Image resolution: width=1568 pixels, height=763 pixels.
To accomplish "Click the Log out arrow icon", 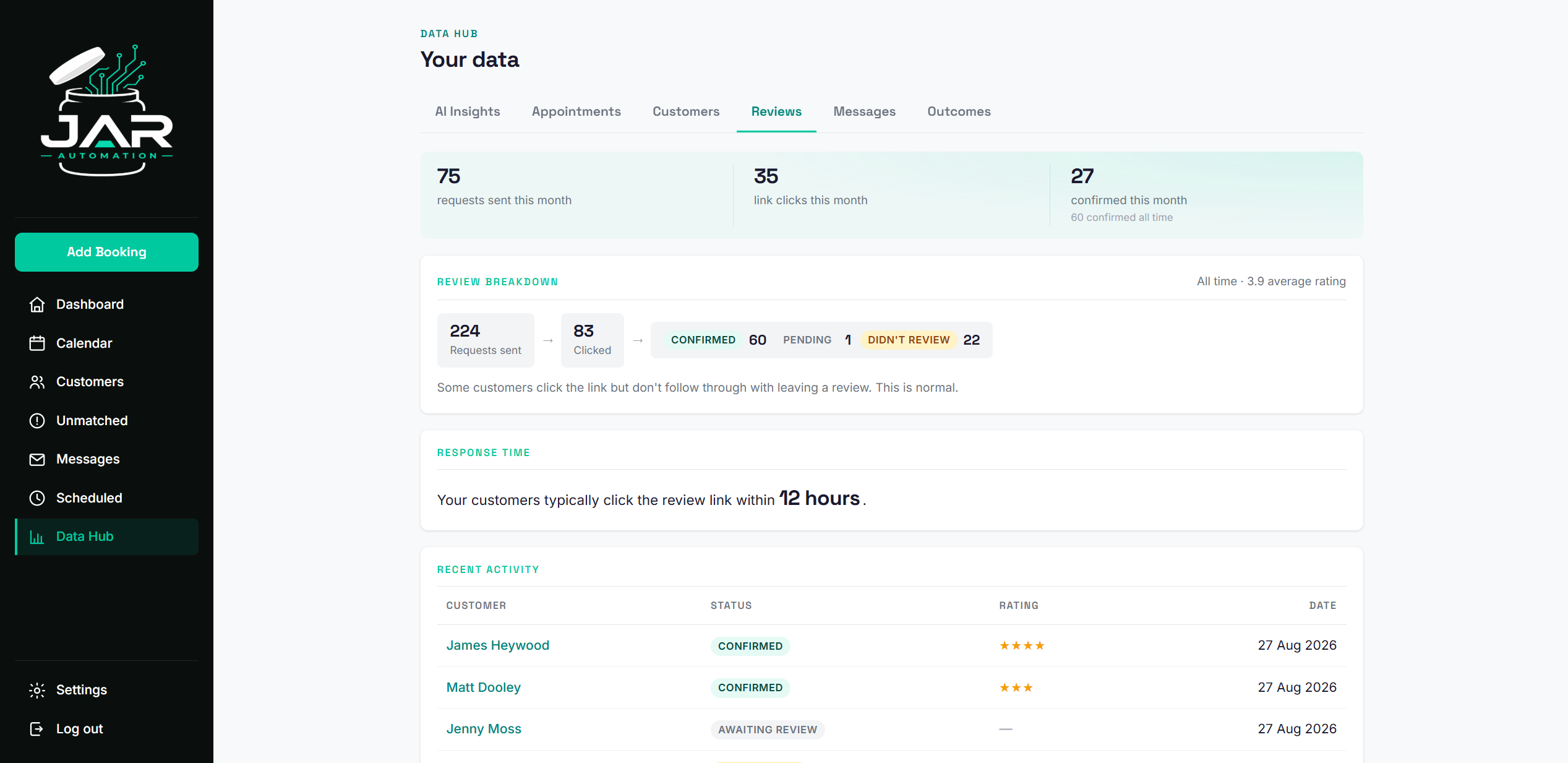I will [37, 729].
